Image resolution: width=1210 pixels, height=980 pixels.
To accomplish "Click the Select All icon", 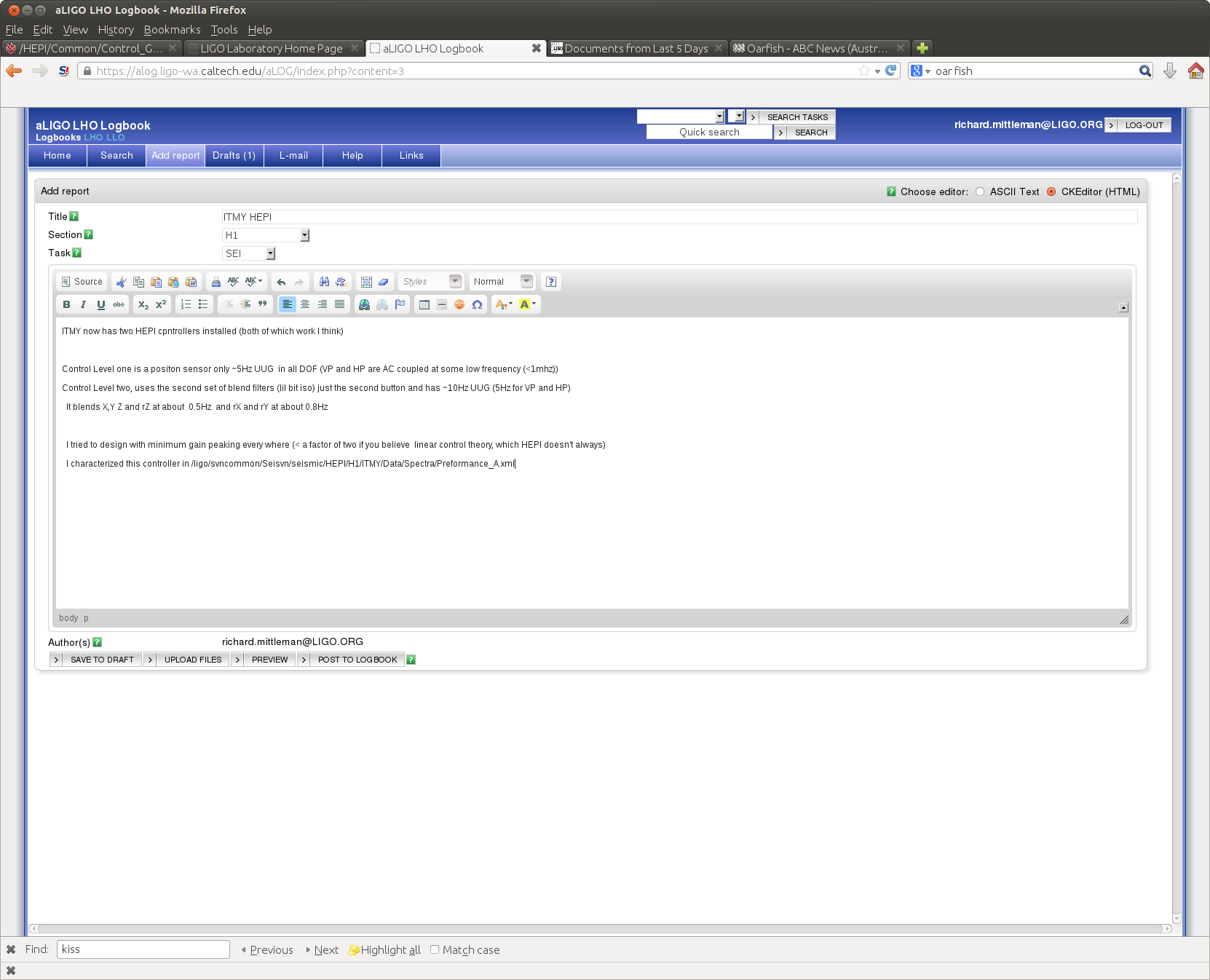I will [366, 282].
